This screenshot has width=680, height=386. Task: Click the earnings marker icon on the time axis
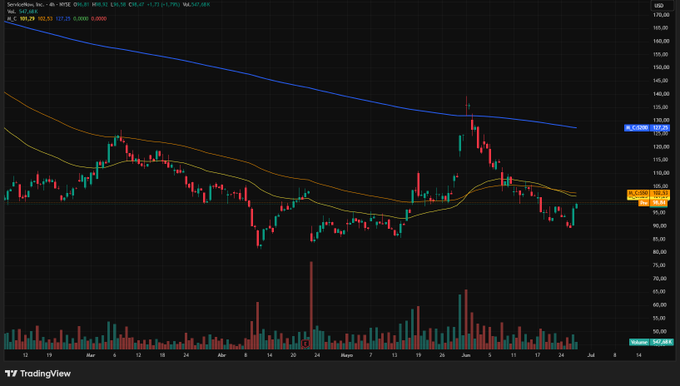[305, 343]
